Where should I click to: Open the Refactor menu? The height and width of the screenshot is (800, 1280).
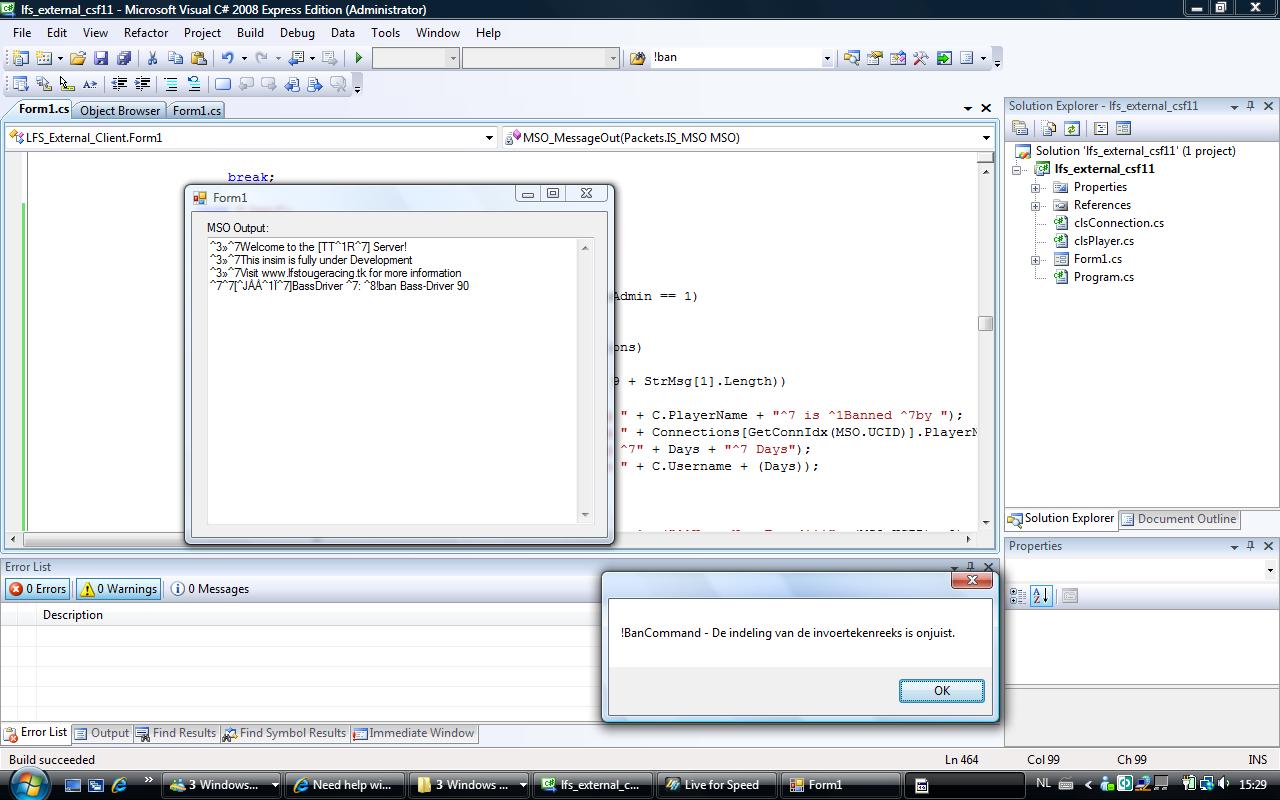click(x=146, y=33)
